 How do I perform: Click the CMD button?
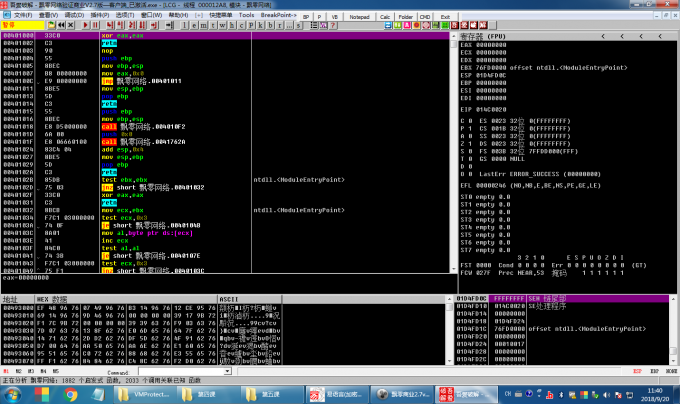(x=425, y=17)
